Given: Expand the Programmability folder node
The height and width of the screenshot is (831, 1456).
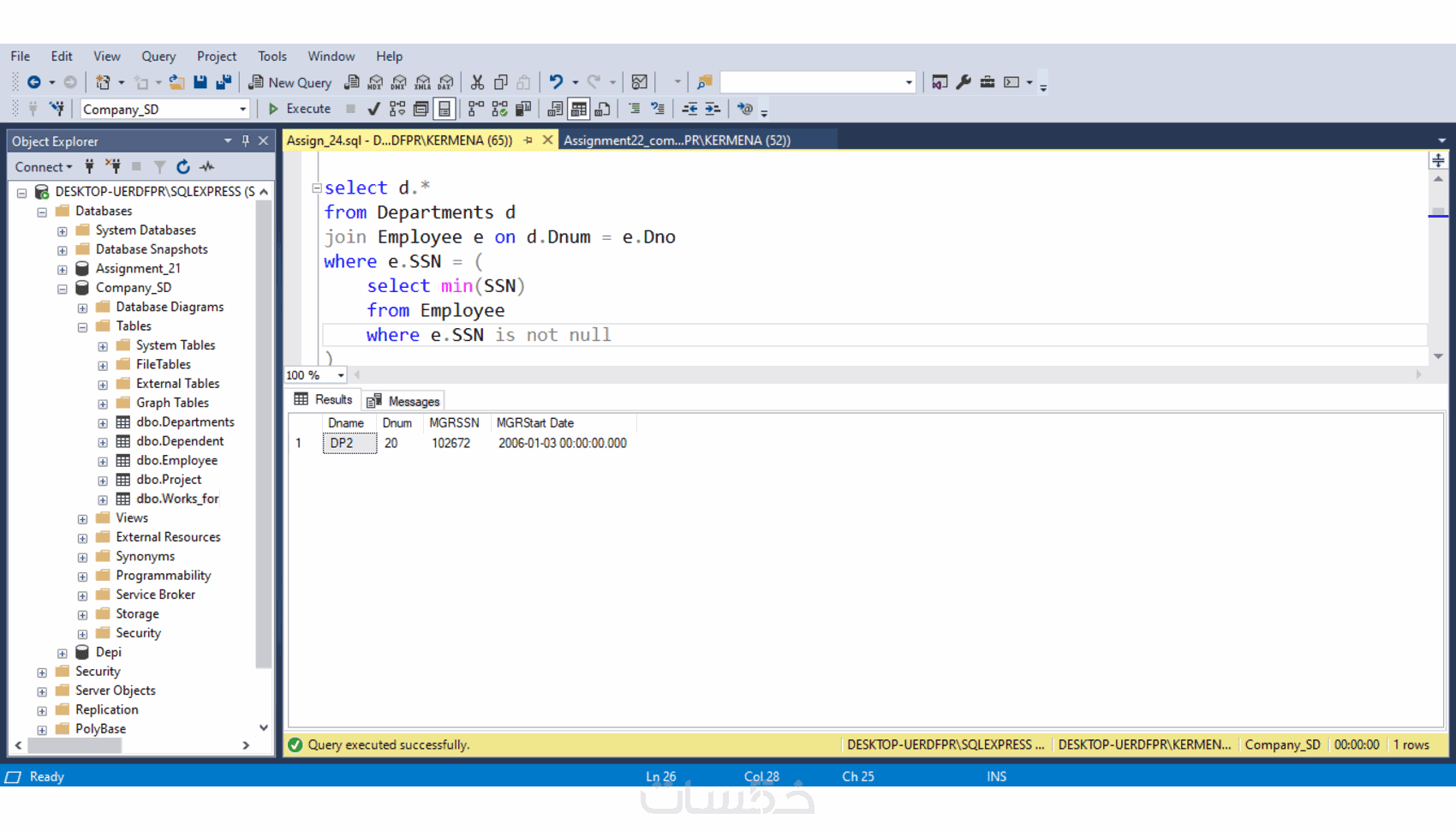Looking at the screenshot, I should (x=82, y=577).
